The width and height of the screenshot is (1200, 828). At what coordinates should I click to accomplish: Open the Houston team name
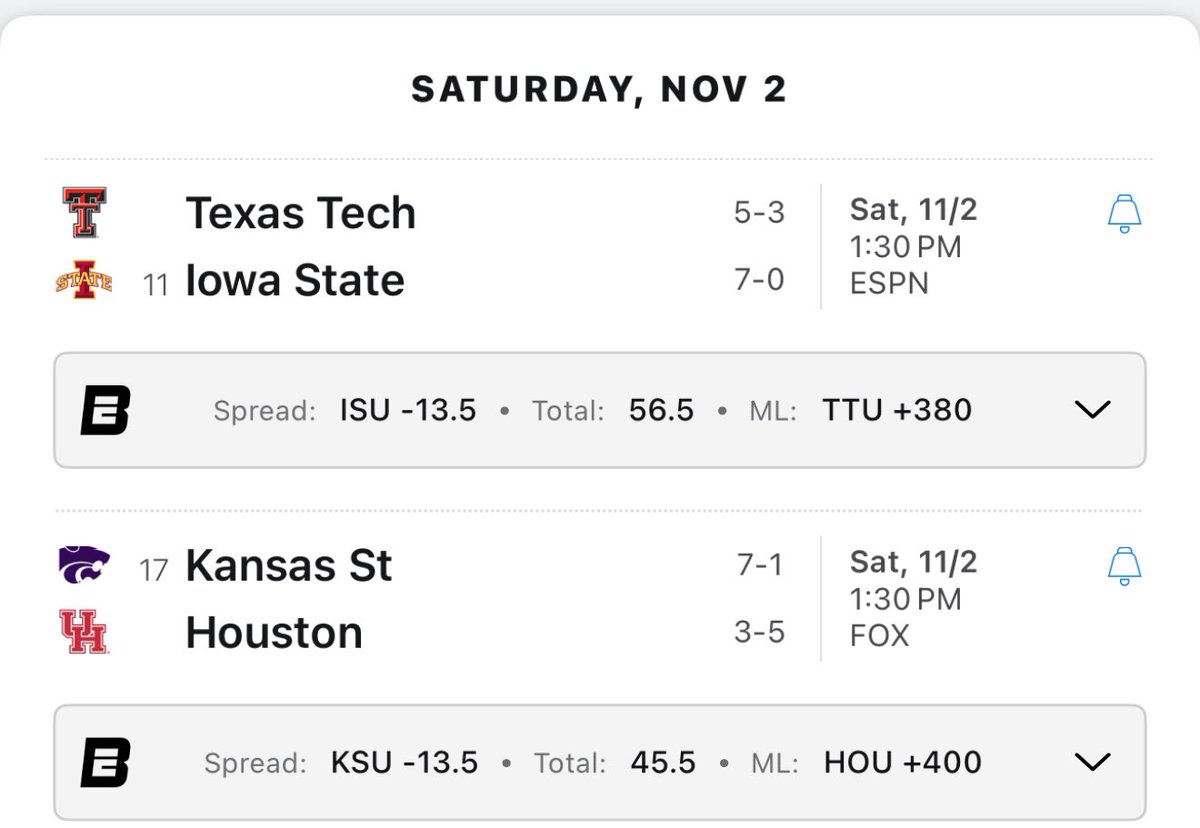[274, 633]
